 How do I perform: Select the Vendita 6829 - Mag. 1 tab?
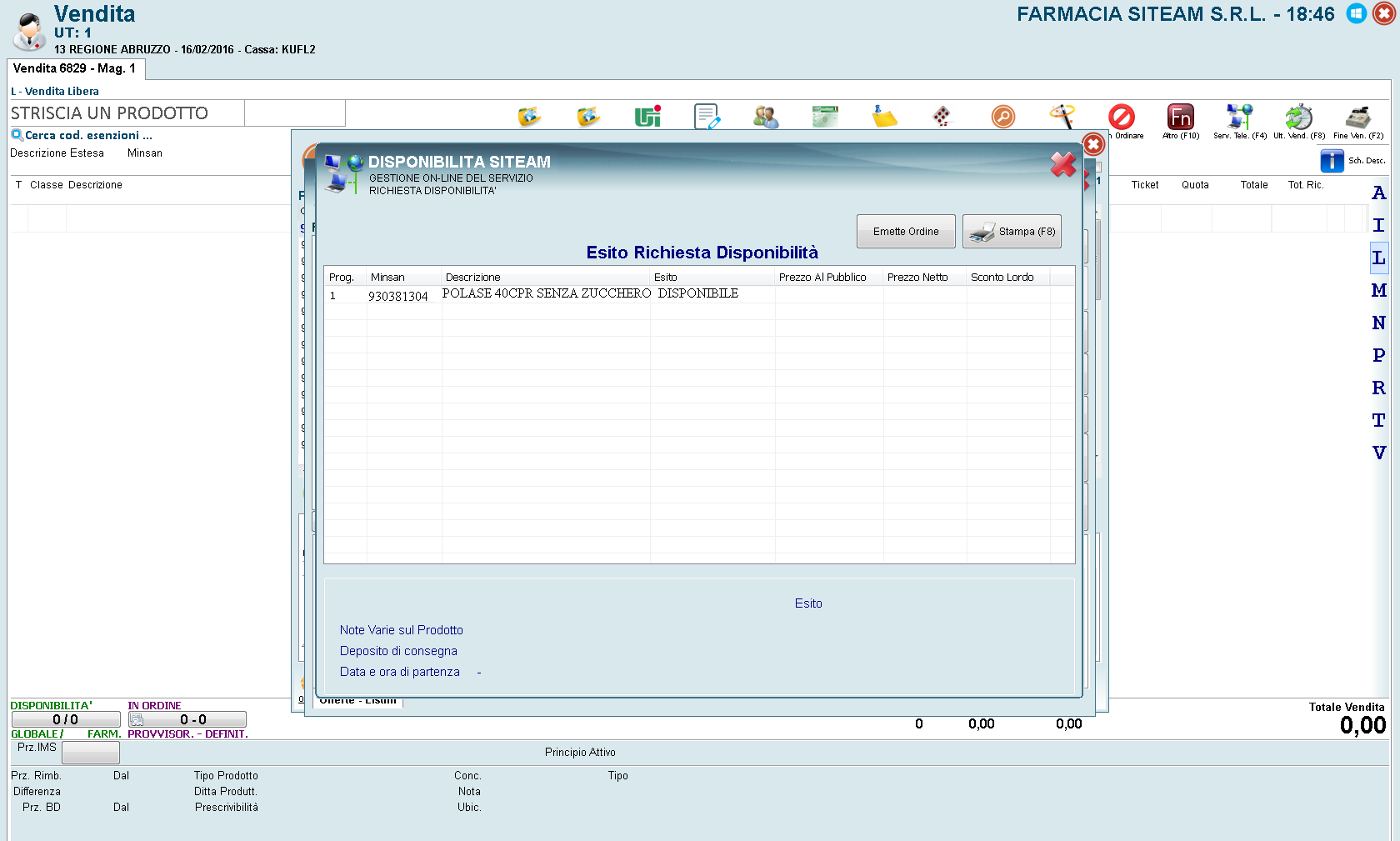point(76,68)
